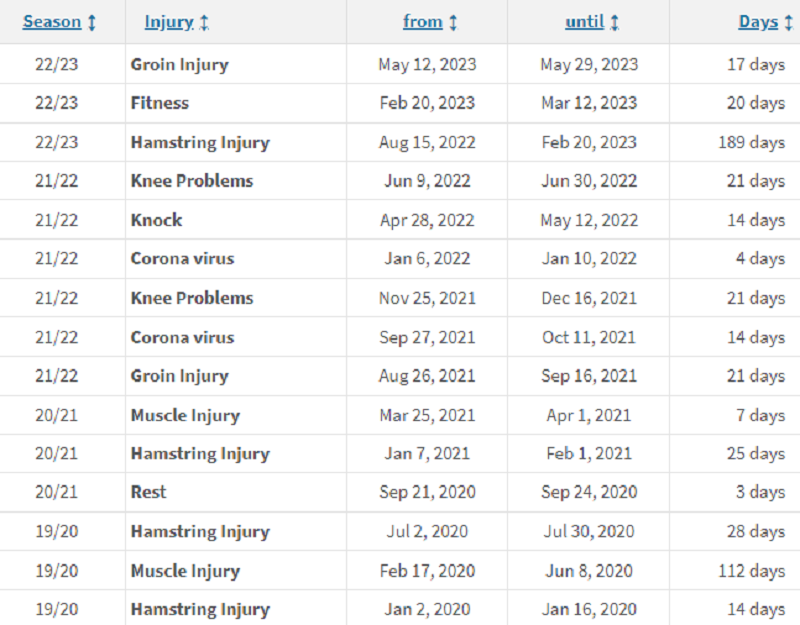Sort table by from date header link

pos(422,22)
